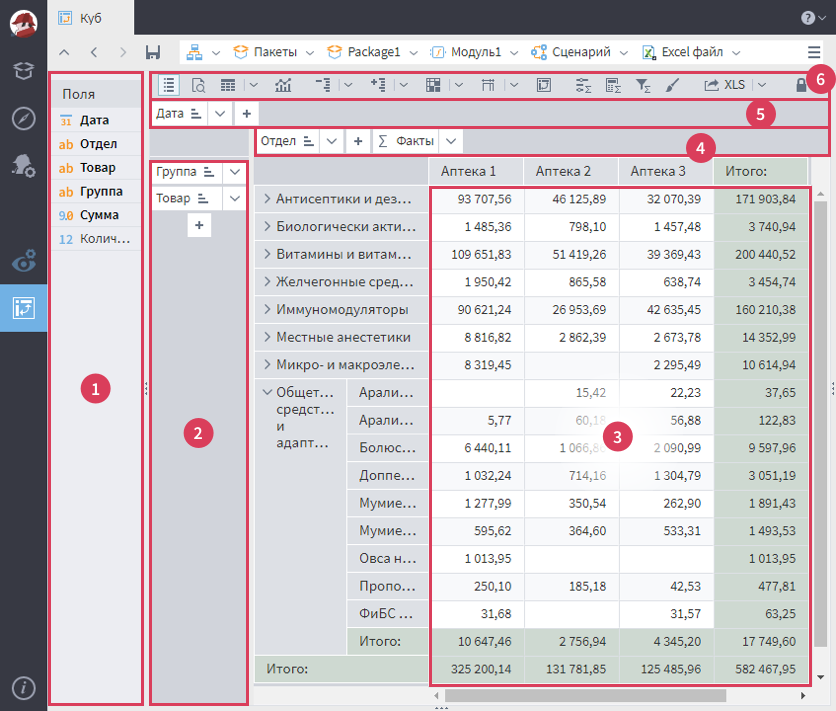Expand the Иммуномодуляторы group row
836x711 pixels.
[x=267, y=309]
